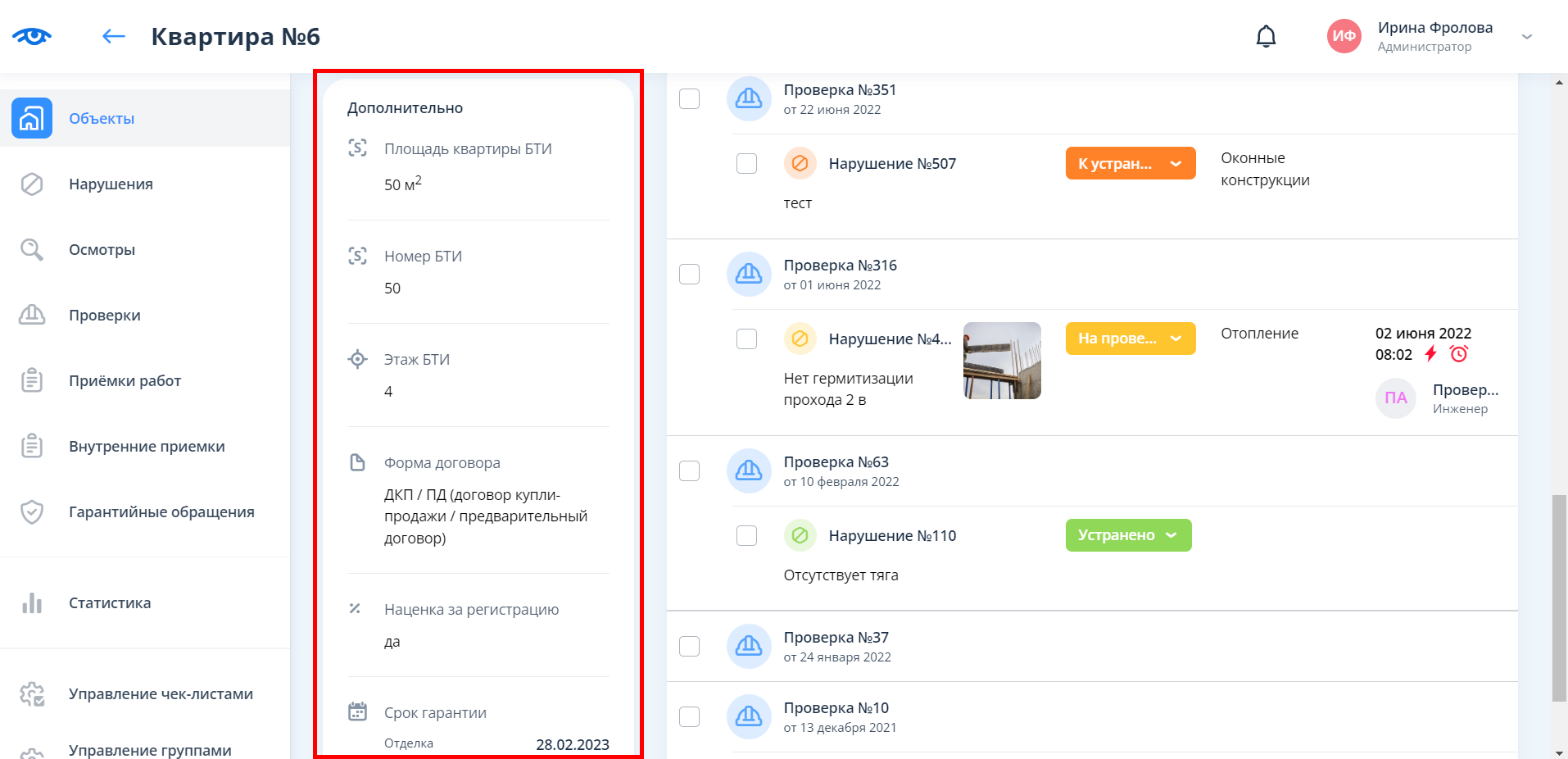Open notifications bell icon

coord(1266,36)
